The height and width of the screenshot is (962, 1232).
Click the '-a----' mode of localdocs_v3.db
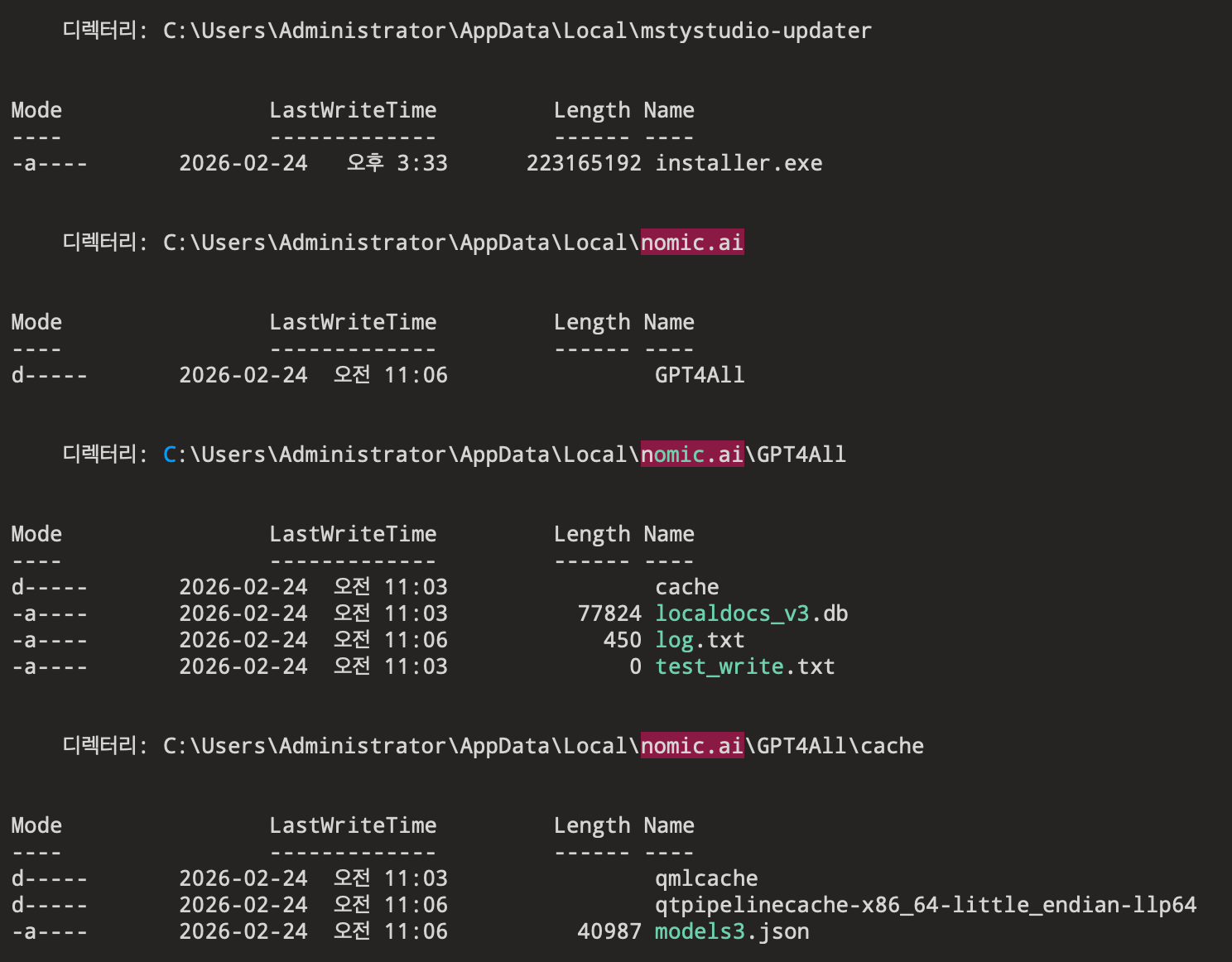pos(50,613)
